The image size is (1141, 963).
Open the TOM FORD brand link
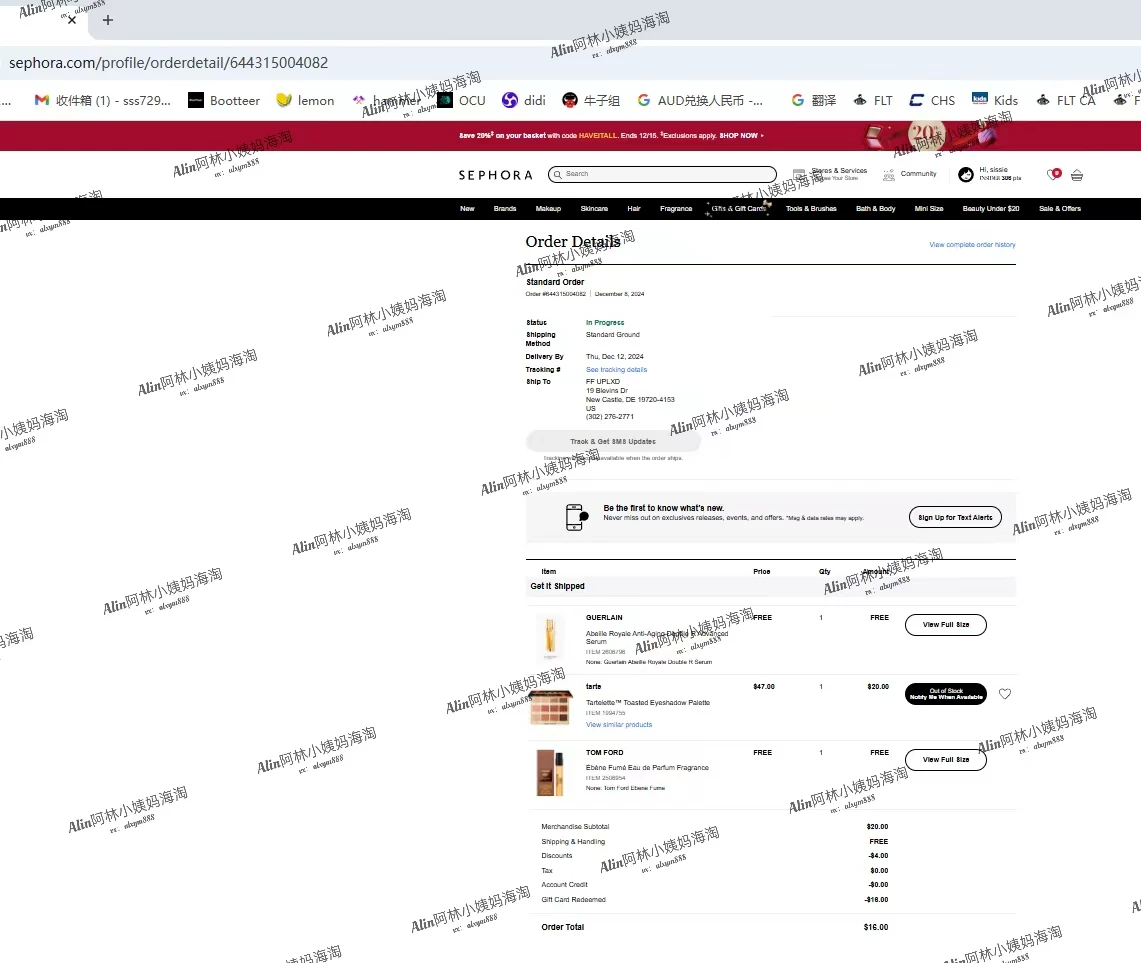(x=604, y=753)
